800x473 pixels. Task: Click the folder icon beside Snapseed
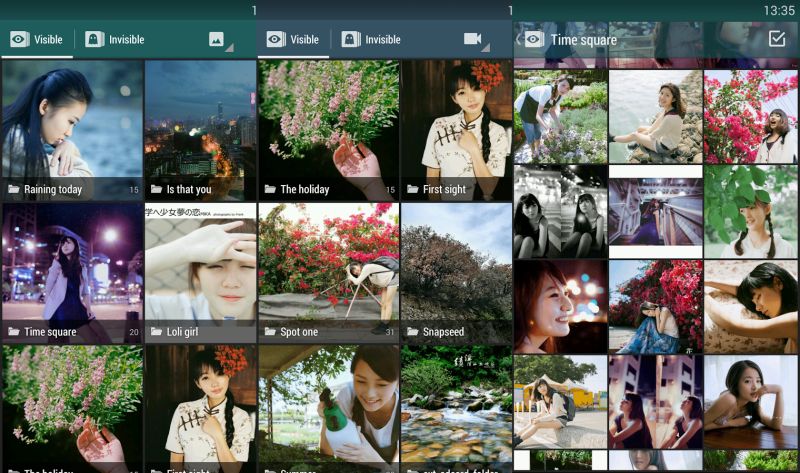click(413, 332)
